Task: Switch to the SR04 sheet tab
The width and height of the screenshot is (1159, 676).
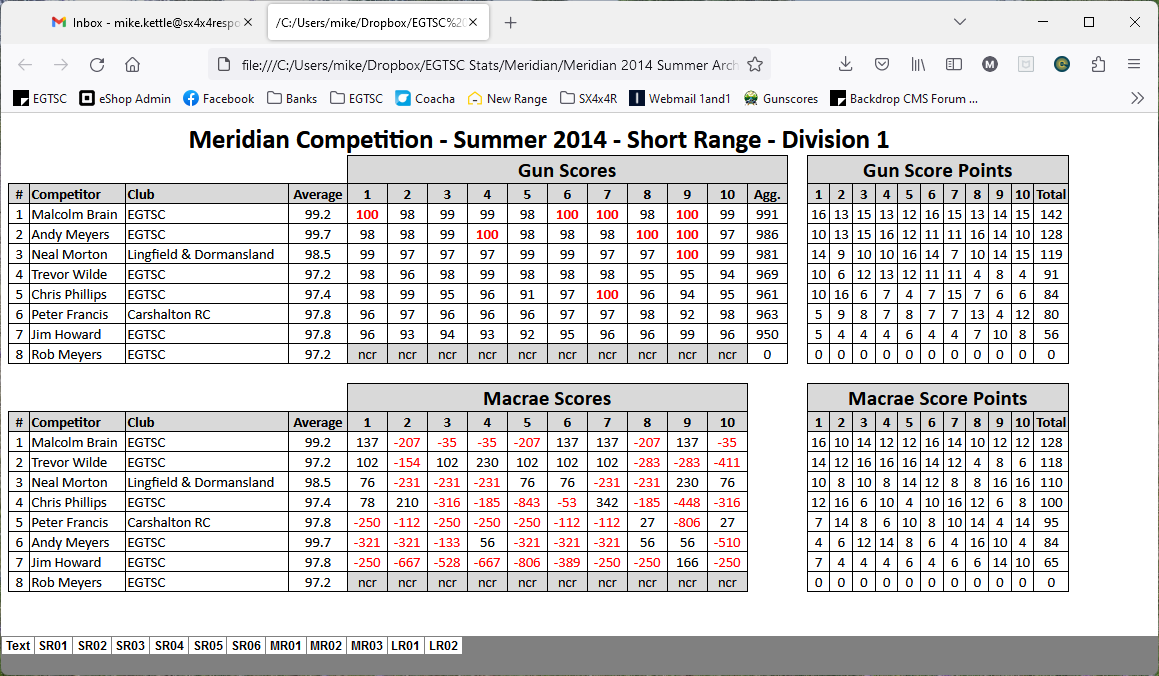Action: click(169, 646)
